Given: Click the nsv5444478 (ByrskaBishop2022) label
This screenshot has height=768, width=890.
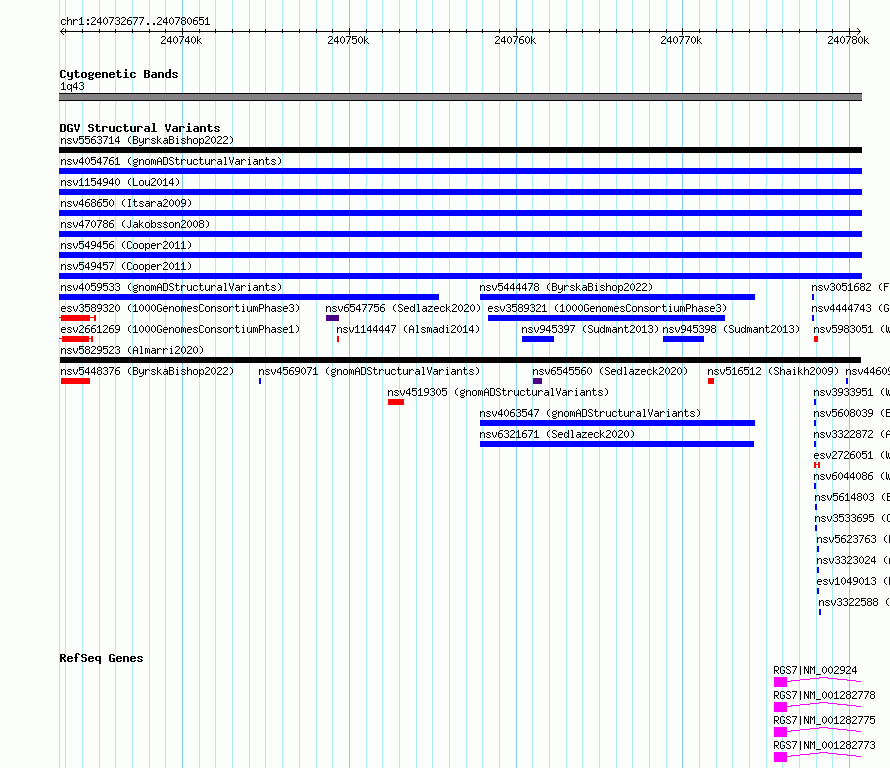Looking at the screenshot, I should click(x=566, y=287).
